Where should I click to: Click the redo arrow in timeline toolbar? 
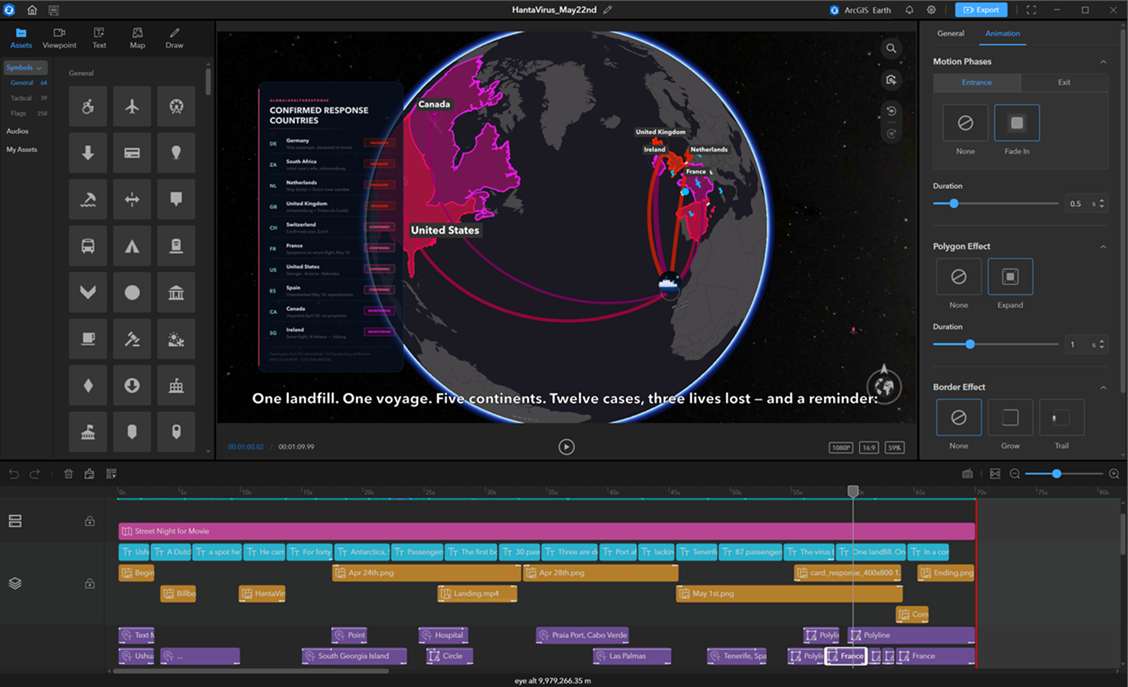click(35, 473)
